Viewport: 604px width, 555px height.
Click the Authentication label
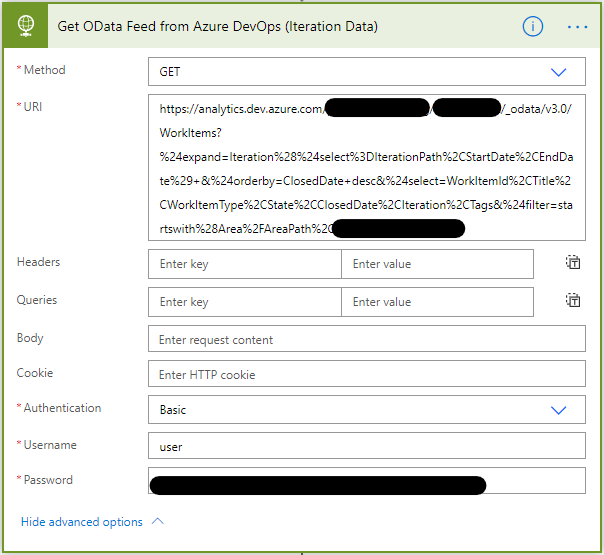tap(62, 408)
